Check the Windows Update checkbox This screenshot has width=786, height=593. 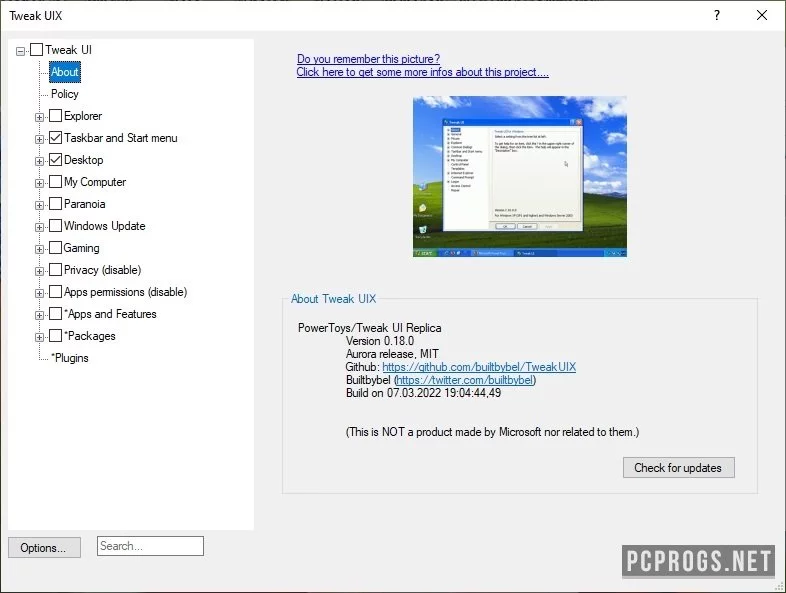(x=56, y=226)
